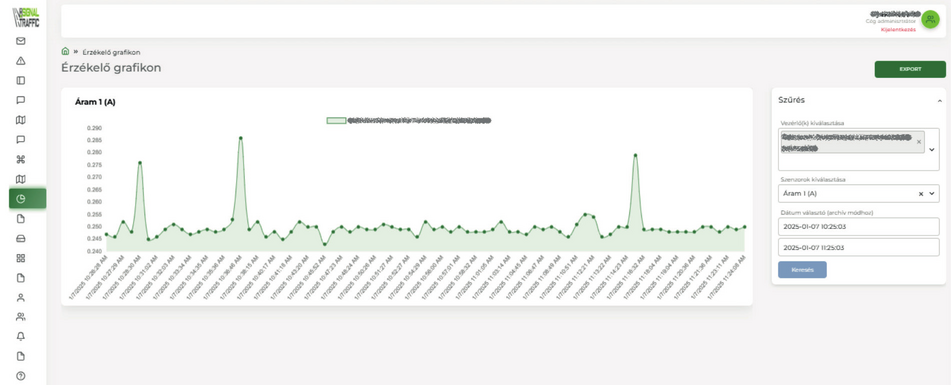Click the panel layout sidebar icon
Viewport: 951px width, 385px height.
[21, 80]
